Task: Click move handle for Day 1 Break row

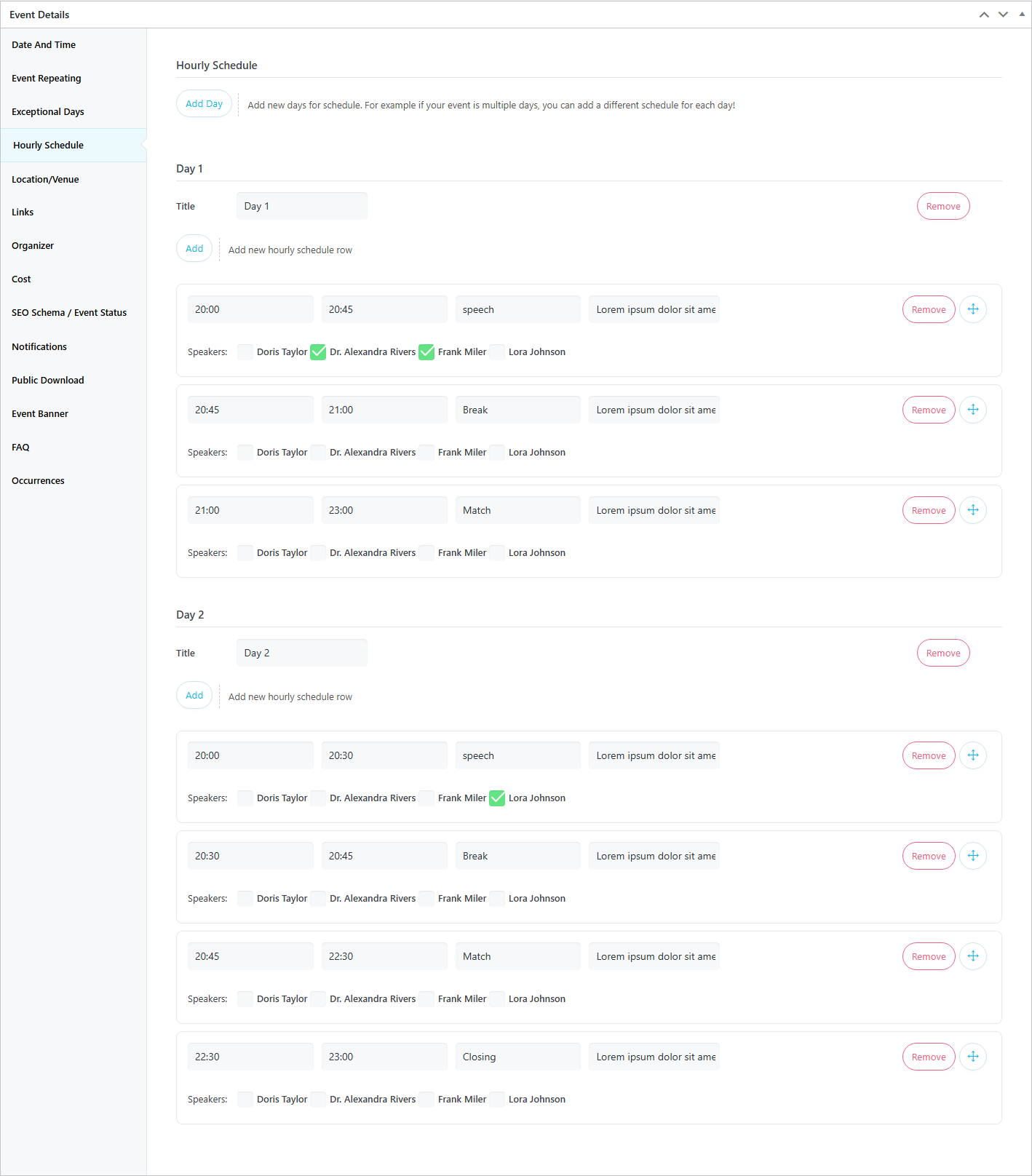Action: click(972, 410)
